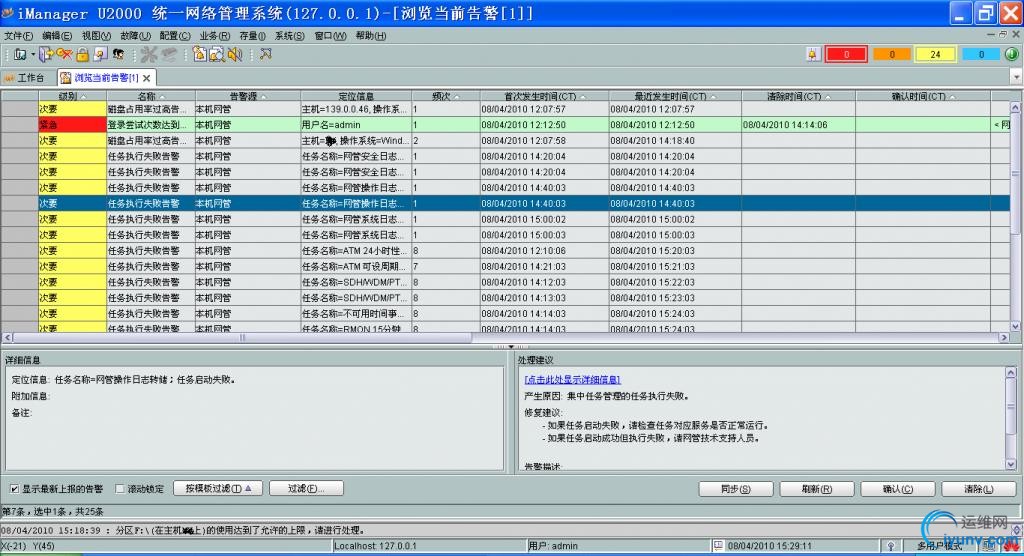The width and height of the screenshot is (1024, 556).
Task: Open the tab list dropdown arrow at the far right
Action: [x=1016, y=78]
